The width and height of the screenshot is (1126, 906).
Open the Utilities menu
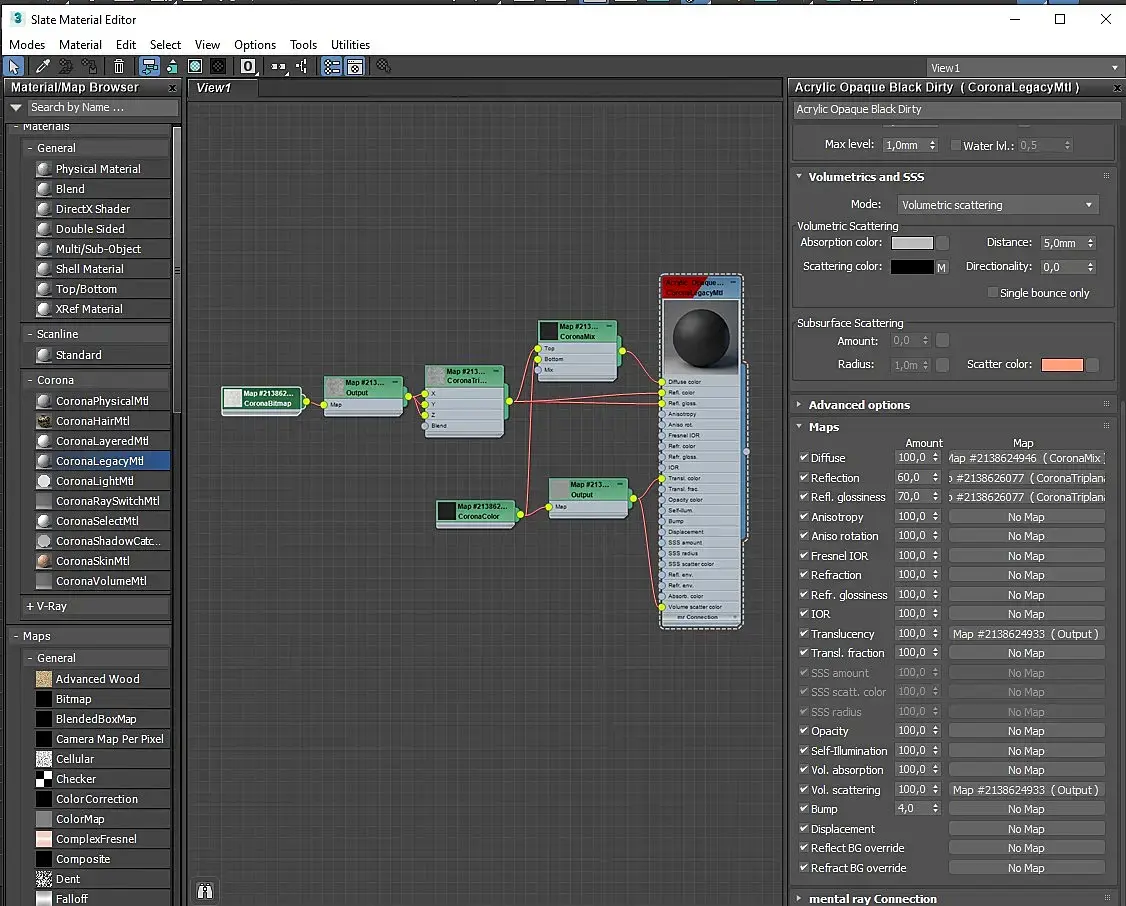tap(350, 45)
